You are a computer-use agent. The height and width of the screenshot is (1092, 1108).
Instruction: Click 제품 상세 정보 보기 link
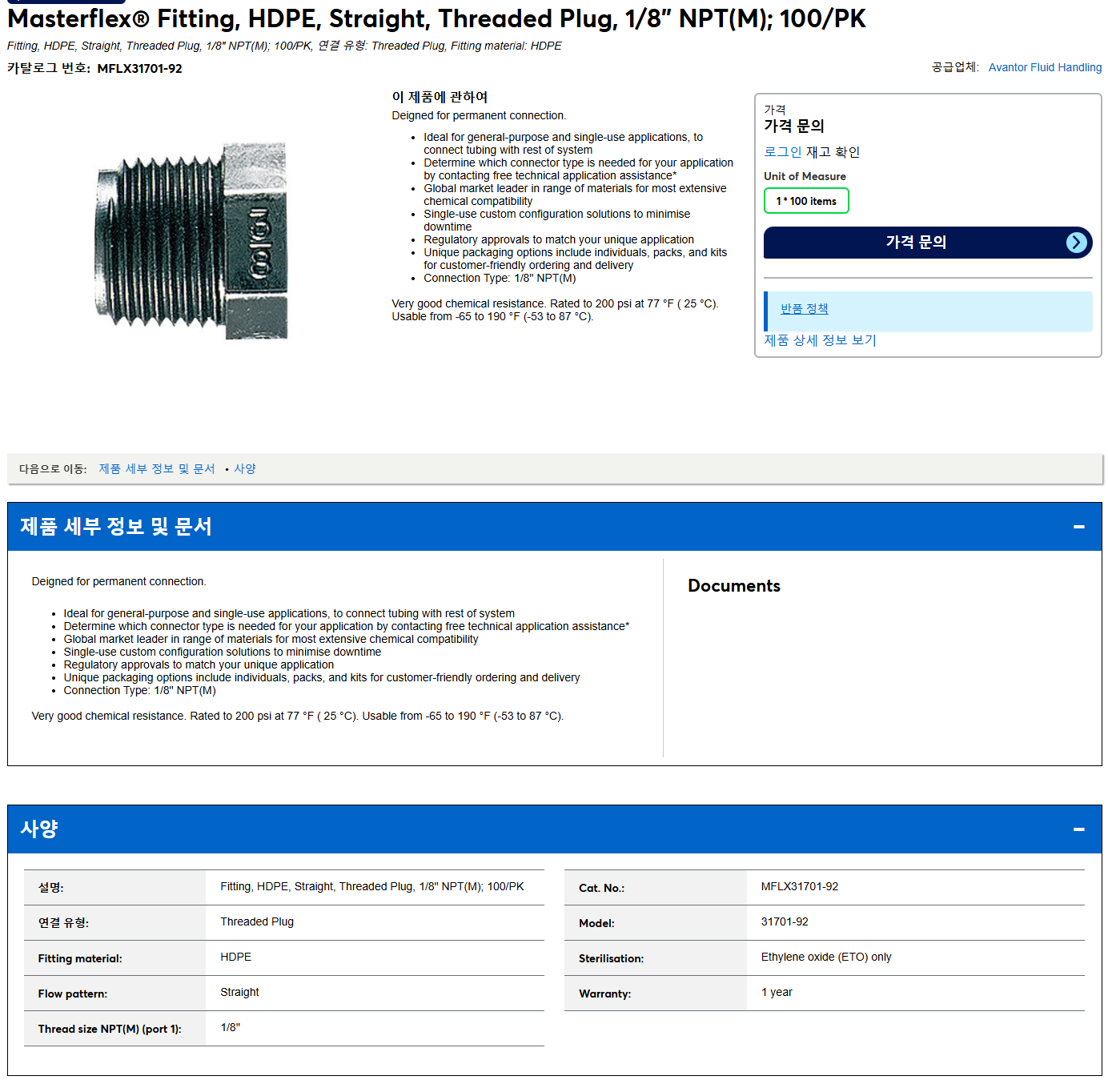(x=820, y=340)
